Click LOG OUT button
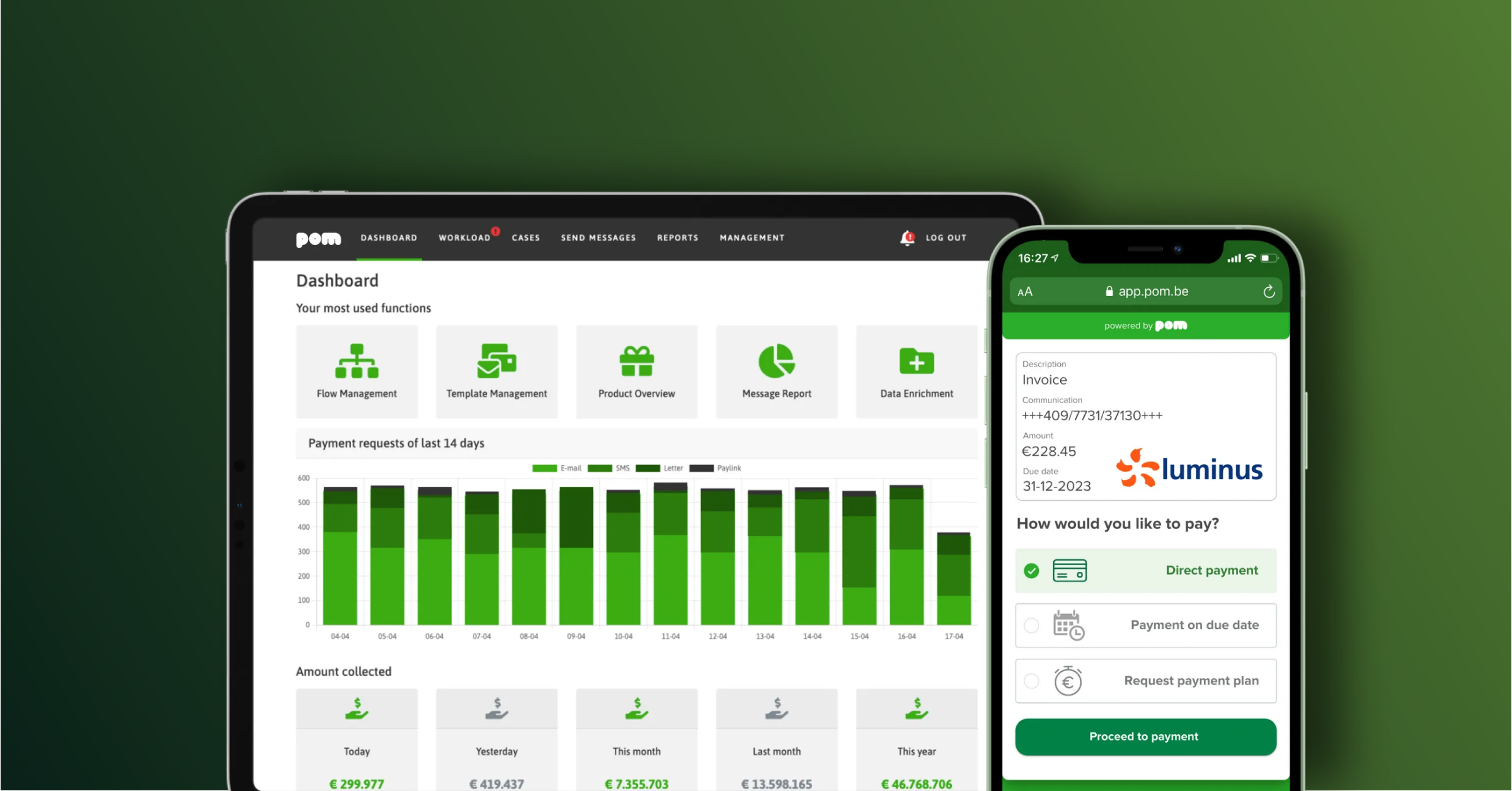Viewport: 1512px width, 791px height. click(x=945, y=237)
